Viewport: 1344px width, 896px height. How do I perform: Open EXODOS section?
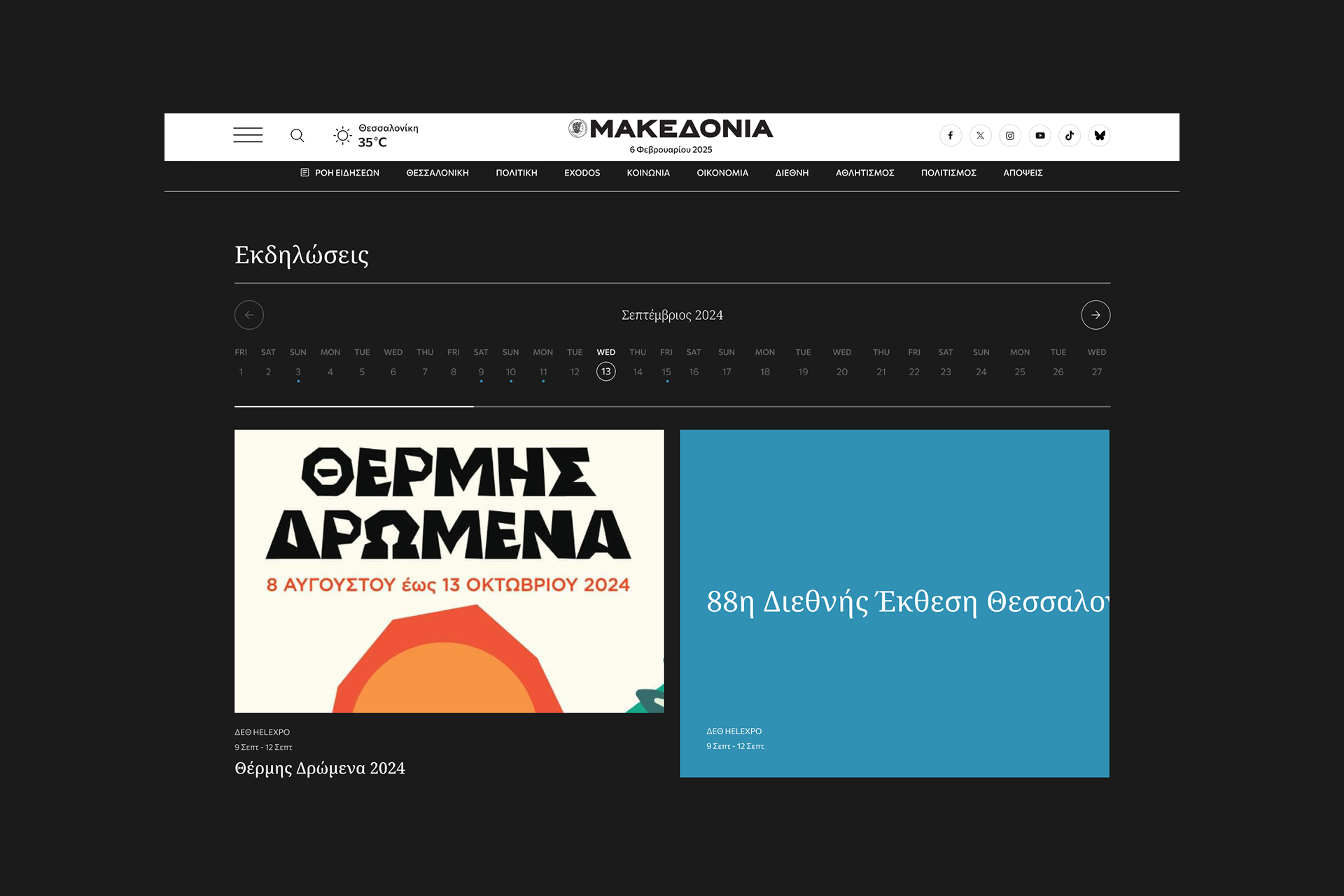[x=582, y=173]
